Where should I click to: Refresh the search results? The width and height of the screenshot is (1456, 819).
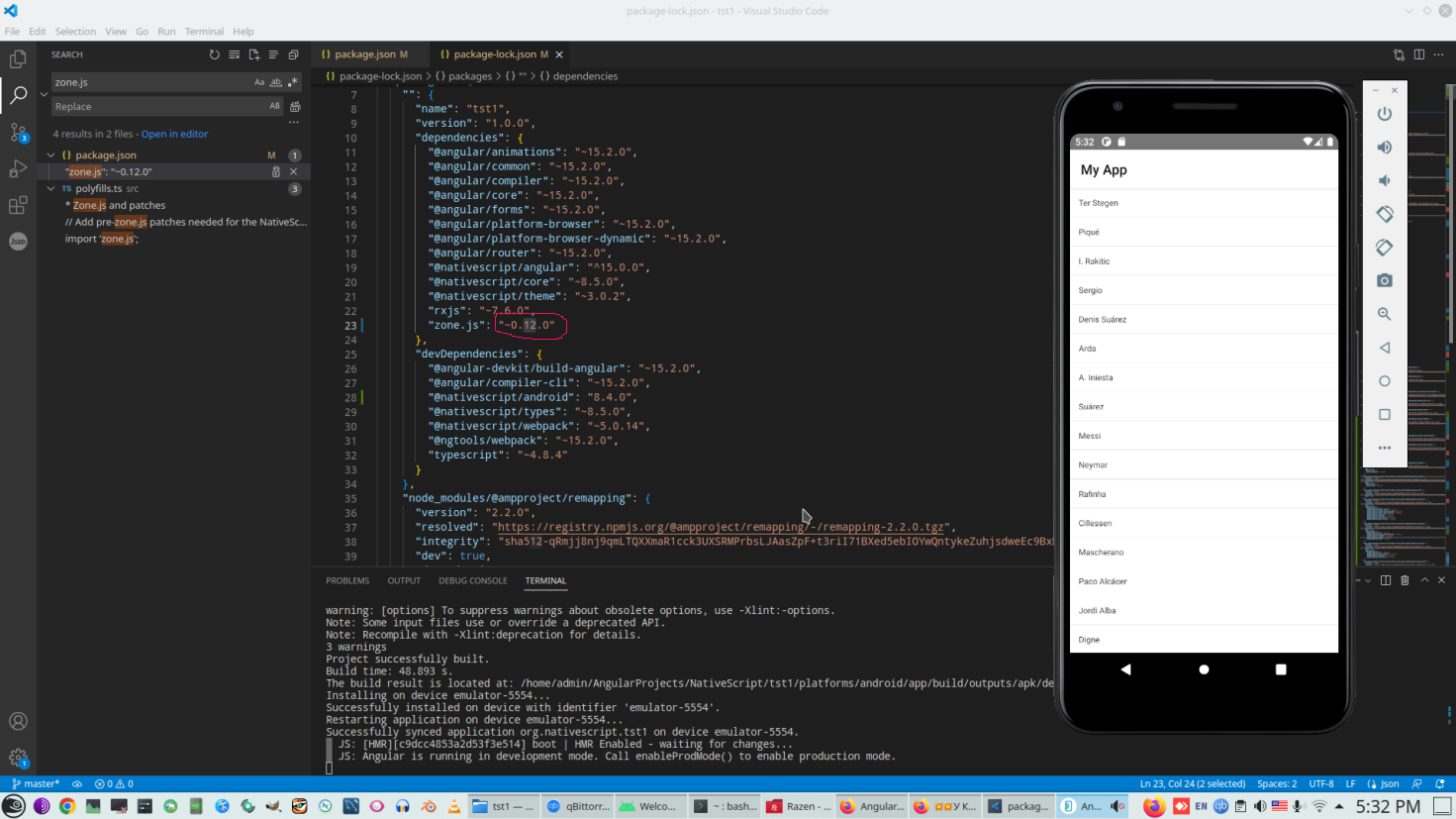click(214, 54)
